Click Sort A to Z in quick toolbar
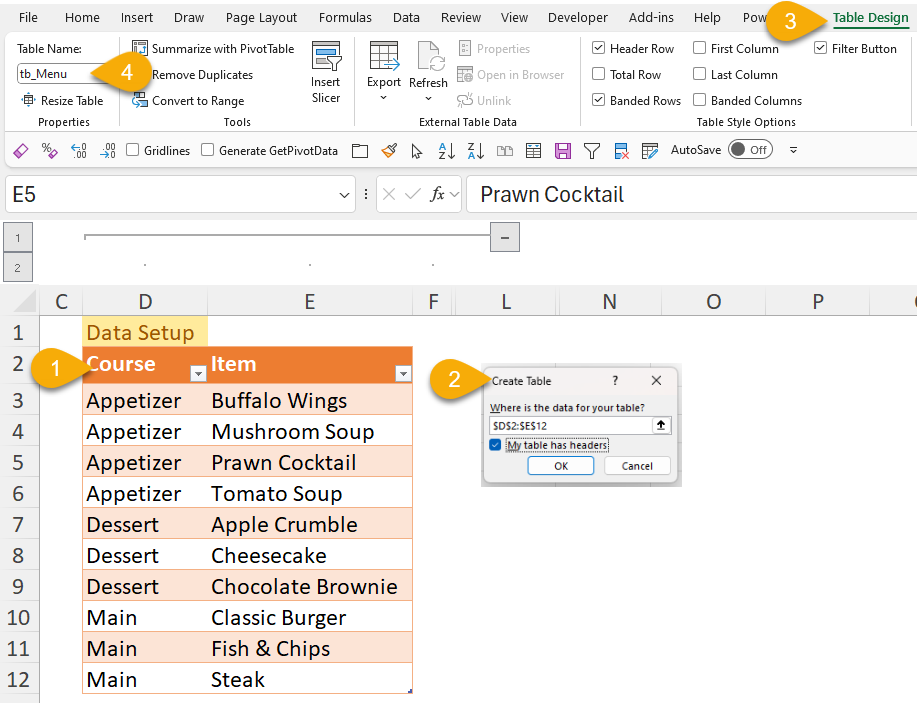This screenshot has height=703, width=917. click(447, 151)
